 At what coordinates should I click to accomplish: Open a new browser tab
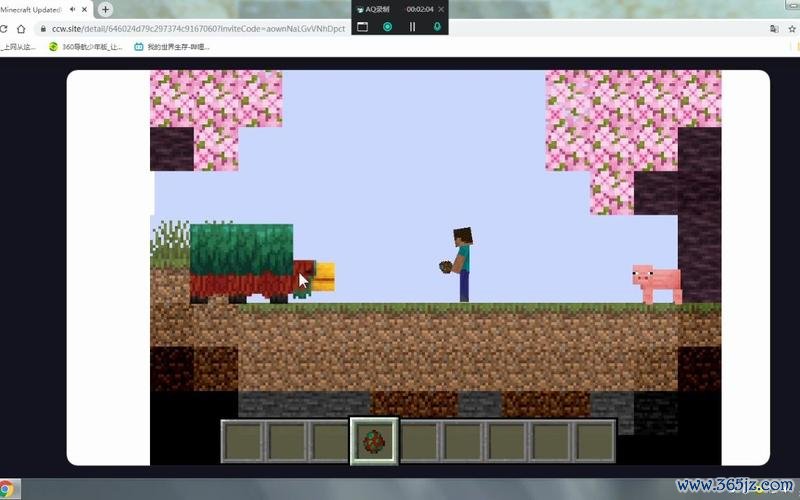pos(106,9)
